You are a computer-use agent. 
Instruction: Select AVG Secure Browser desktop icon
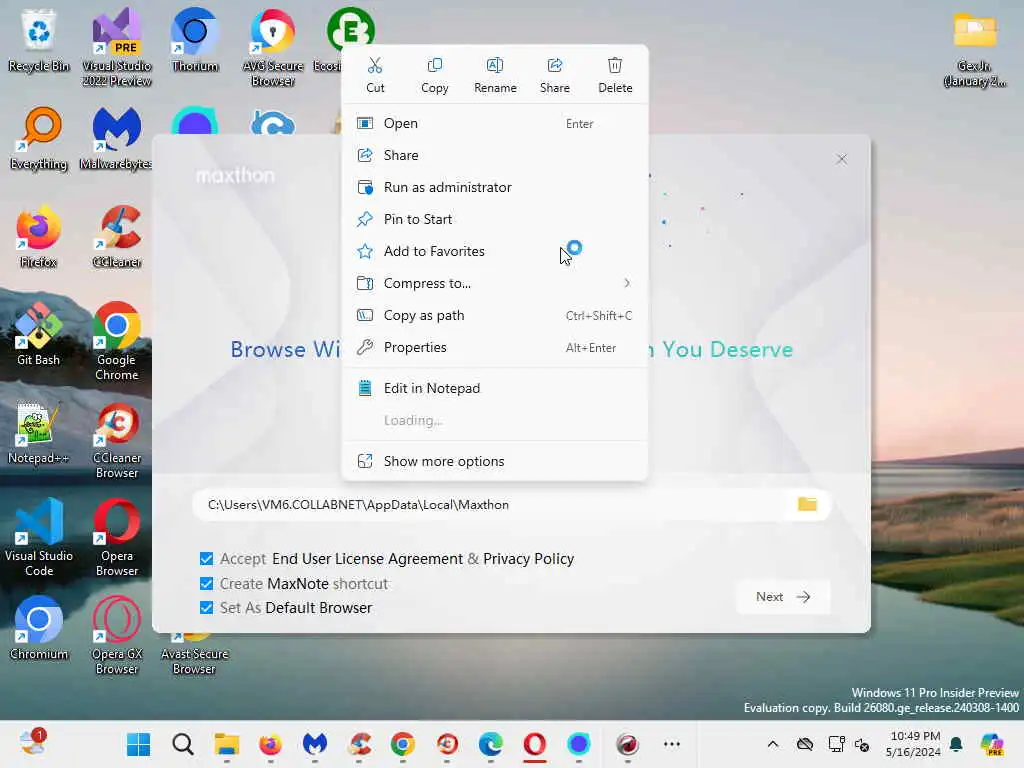273,48
